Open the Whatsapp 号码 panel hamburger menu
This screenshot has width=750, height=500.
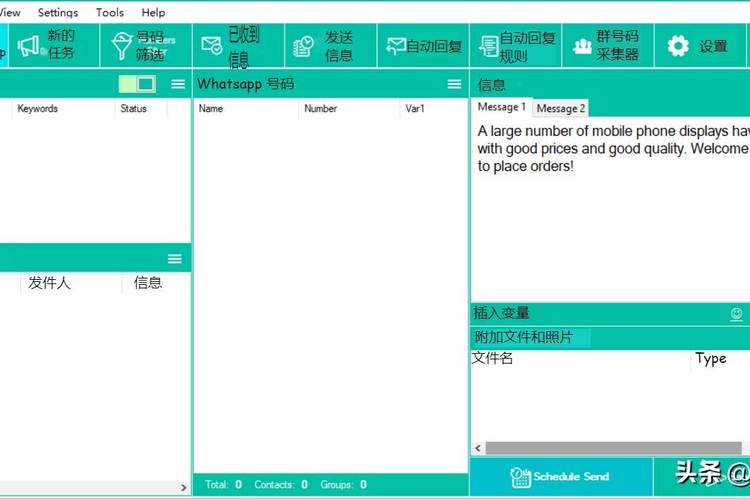pos(454,84)
